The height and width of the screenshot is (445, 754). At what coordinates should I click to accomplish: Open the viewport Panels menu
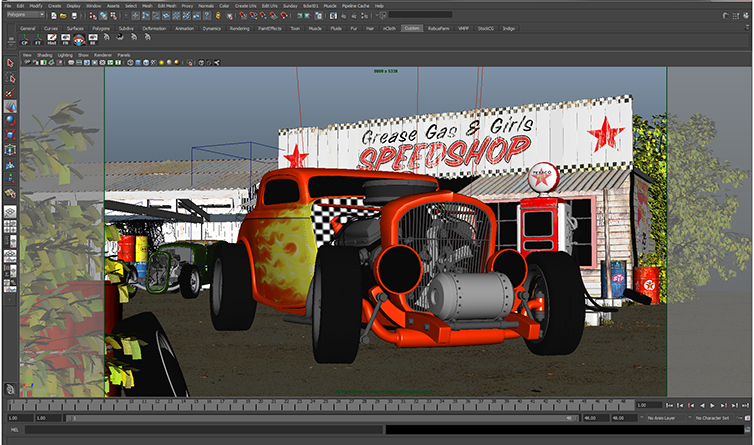(124, 55)
